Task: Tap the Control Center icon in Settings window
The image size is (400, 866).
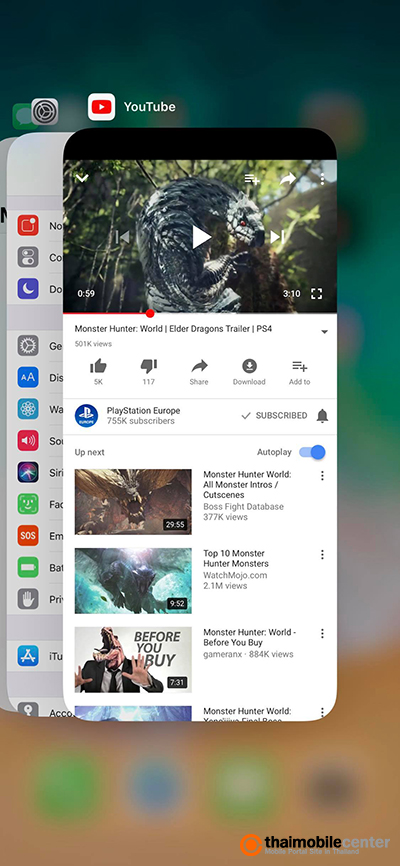Action: (28, 257)
